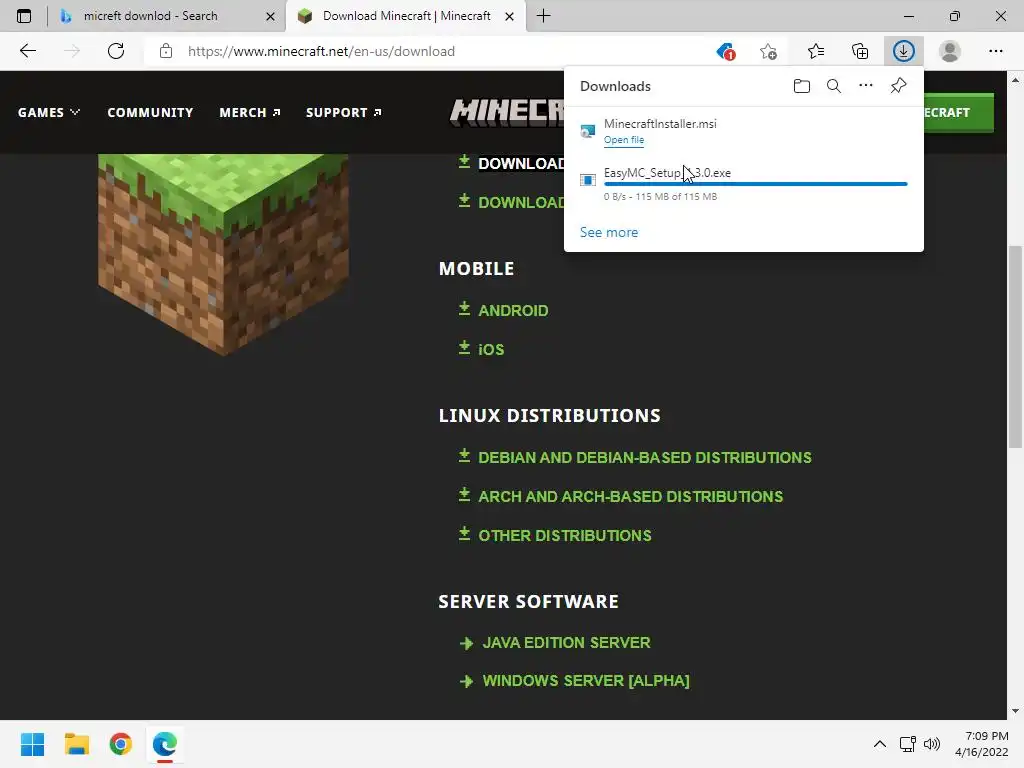Open tracking prevention shield icon
This screenshot has width=1024, height=768.
point(726,51)
